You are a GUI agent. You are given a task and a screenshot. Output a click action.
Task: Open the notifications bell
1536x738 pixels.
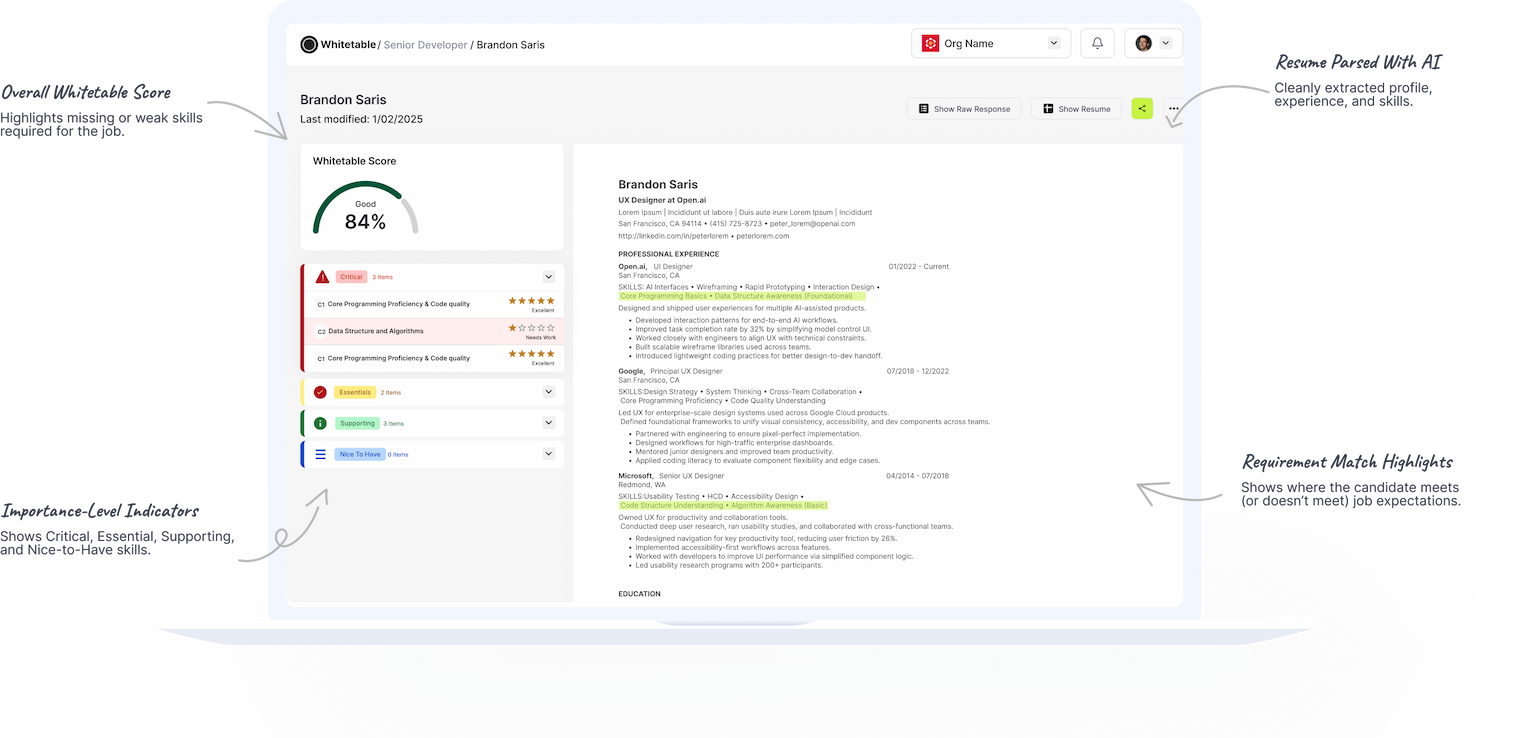click(x=1097, y=43)
